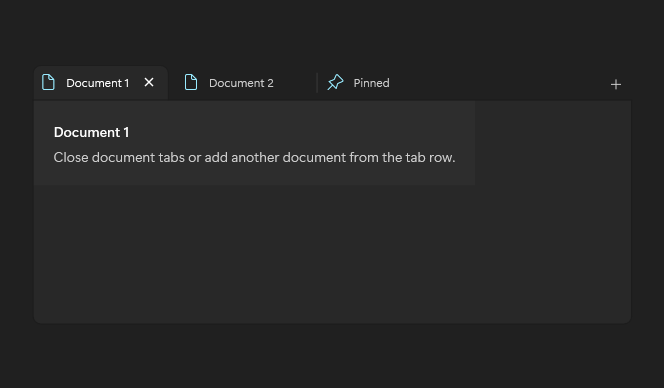Click the file icon on the Document 2 tab
This screenshot has width=664, height=388.
(191, 82)
